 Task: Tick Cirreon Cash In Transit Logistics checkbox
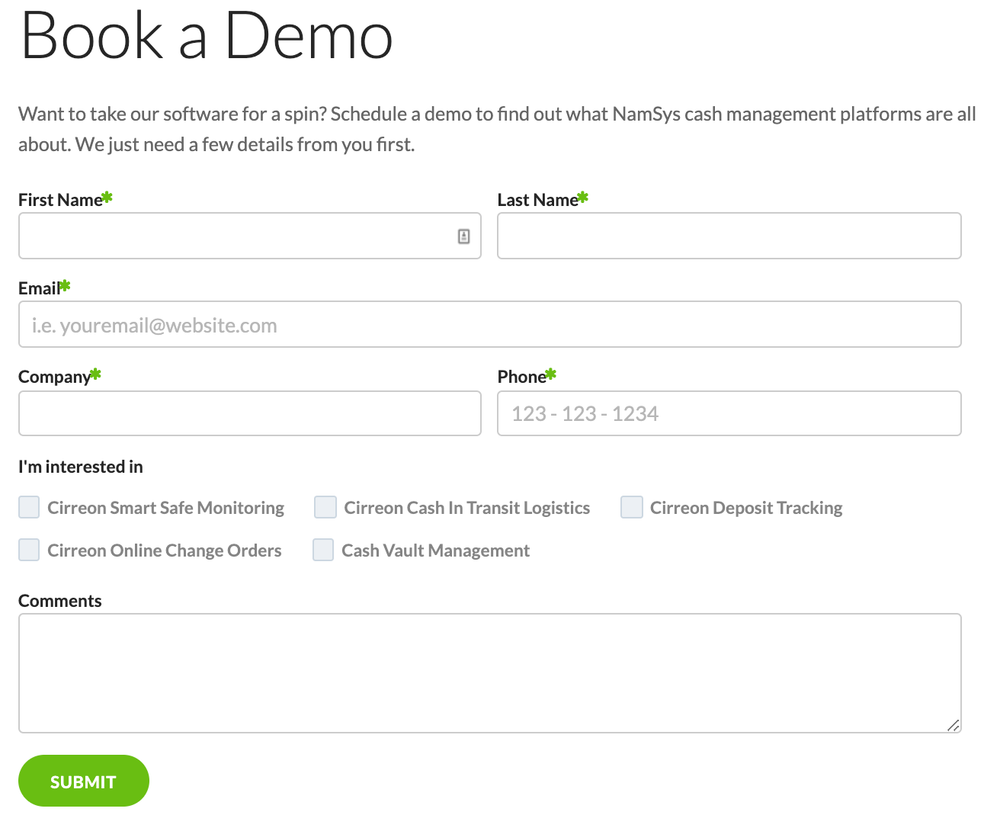325,508
